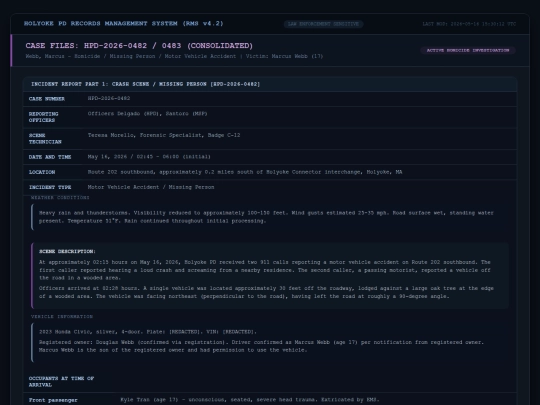Click the 'LOCATION' row label

pos(42,172)
